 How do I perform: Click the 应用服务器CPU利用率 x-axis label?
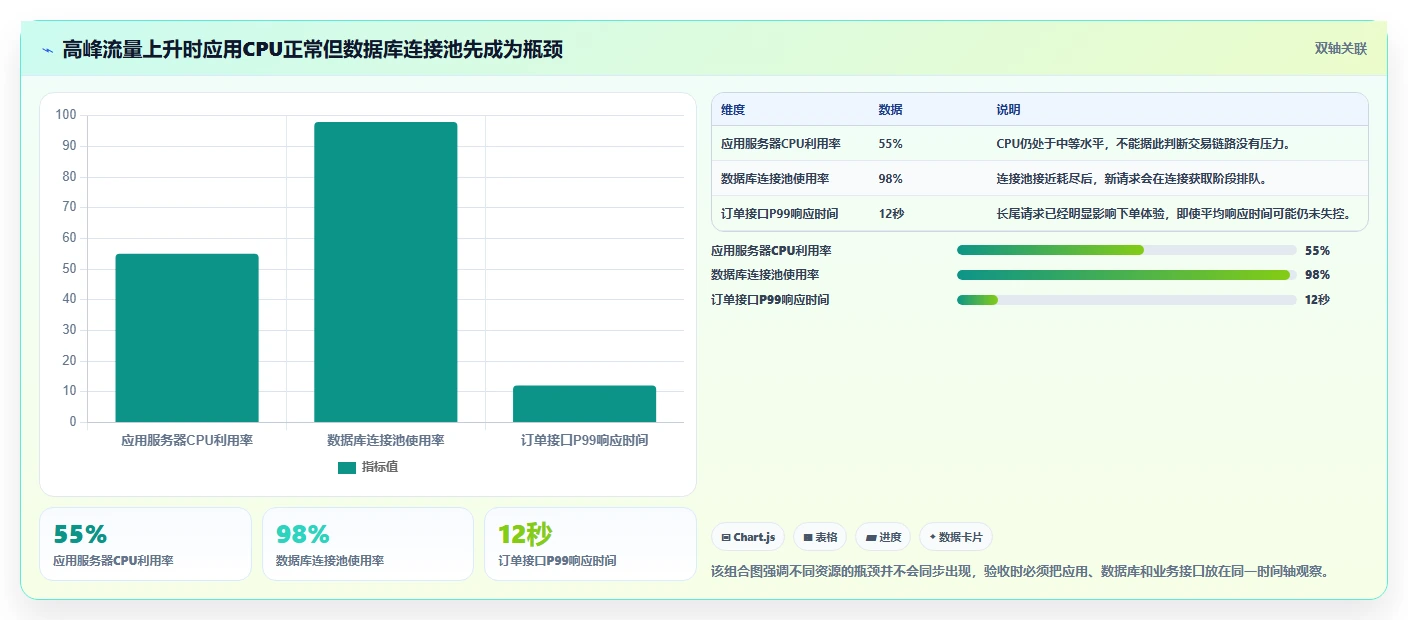[x=187, y=441]
